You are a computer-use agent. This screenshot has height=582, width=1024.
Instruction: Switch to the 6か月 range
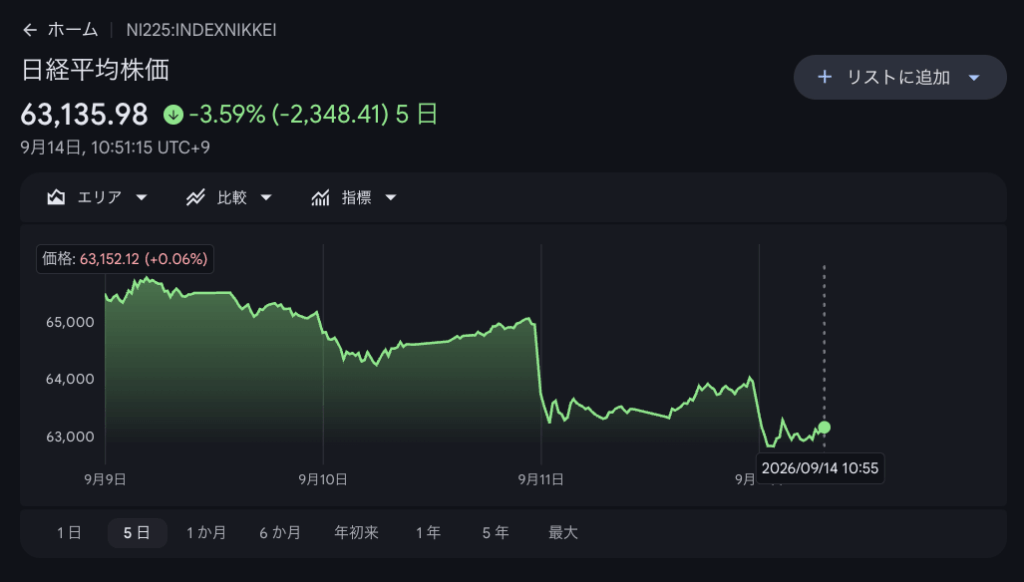(280, 533)
